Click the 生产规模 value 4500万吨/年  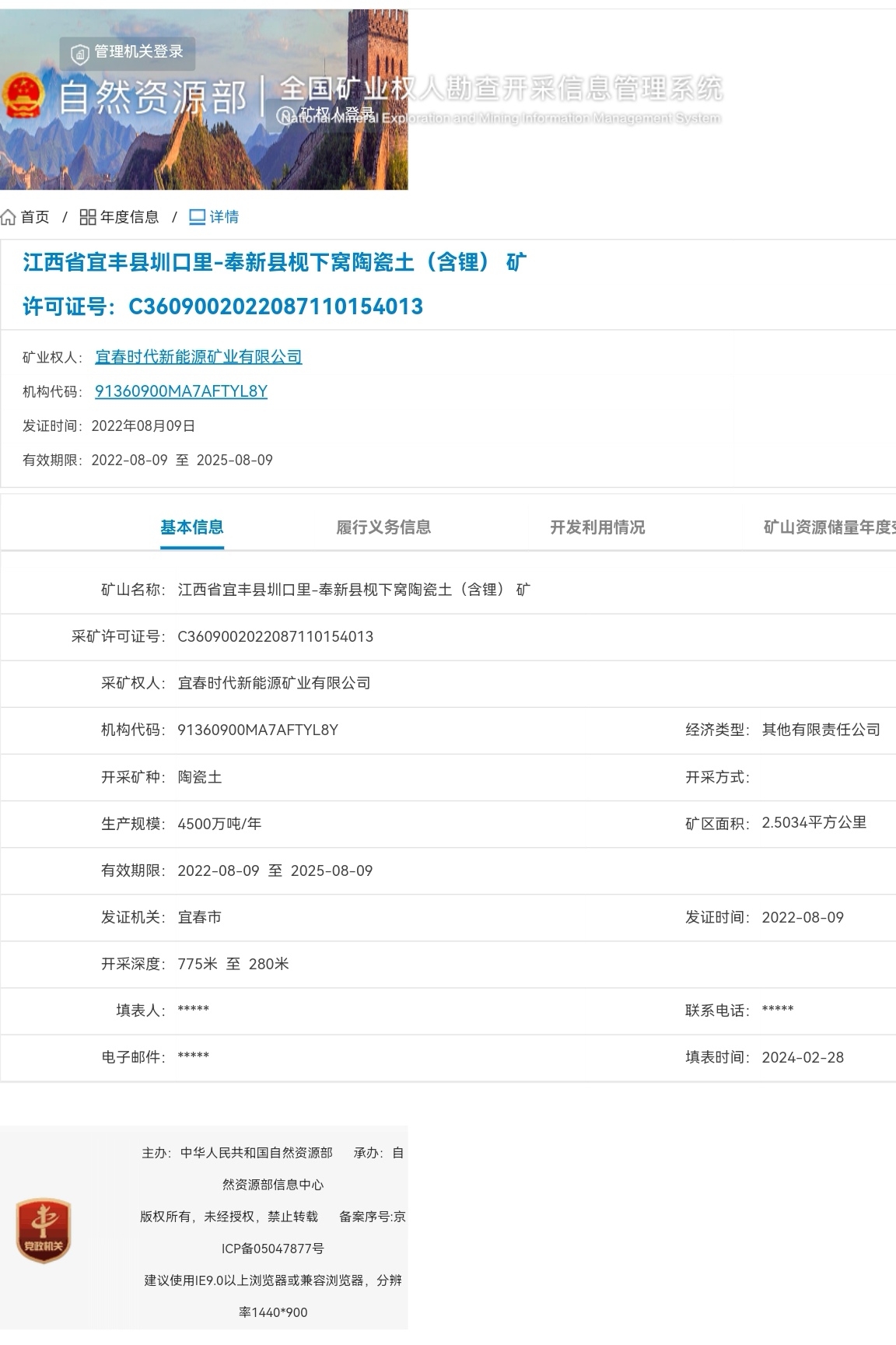click(x=219, y=824)
